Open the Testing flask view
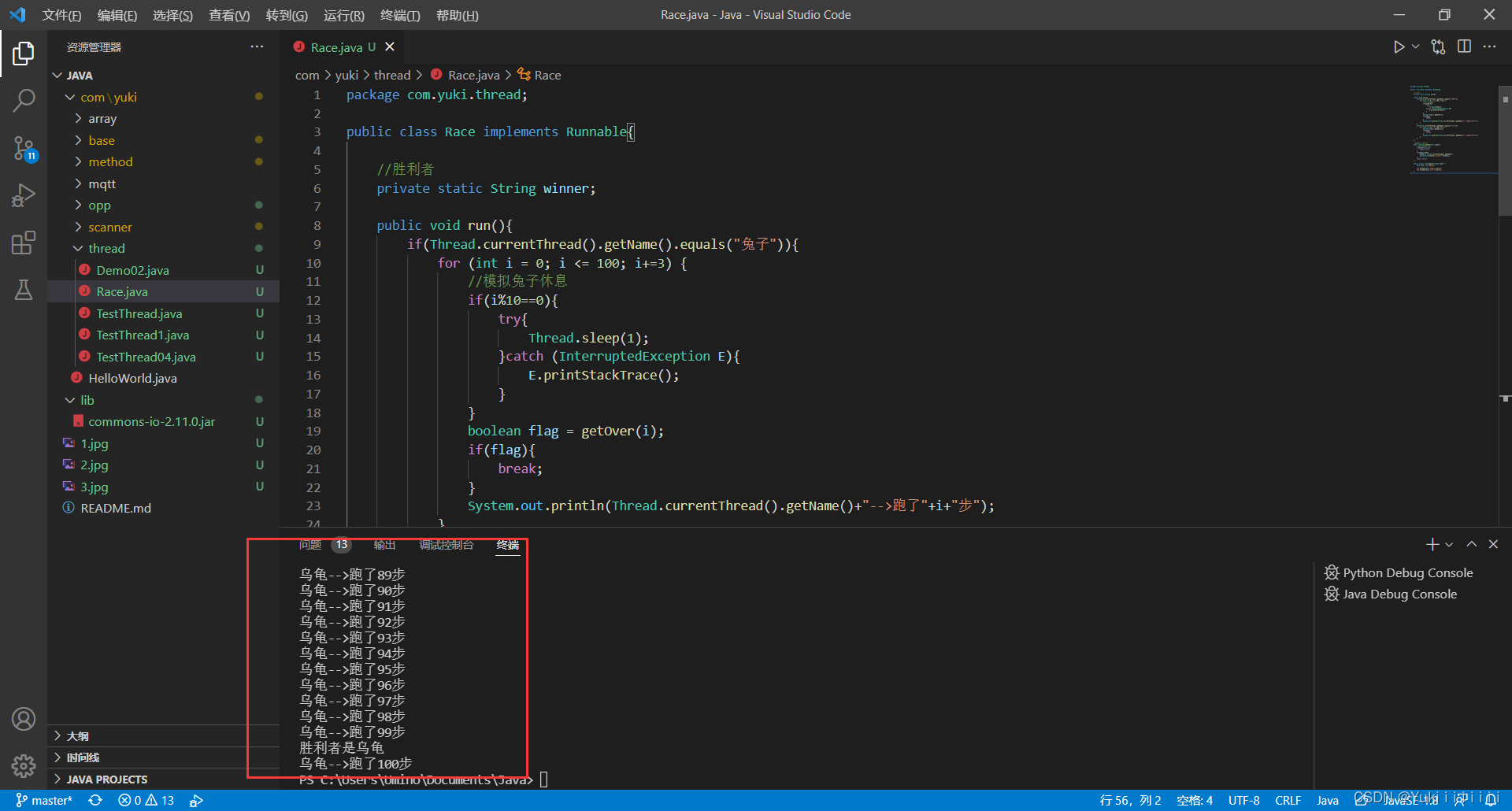The image size is (1512, 811). point(24,290)
